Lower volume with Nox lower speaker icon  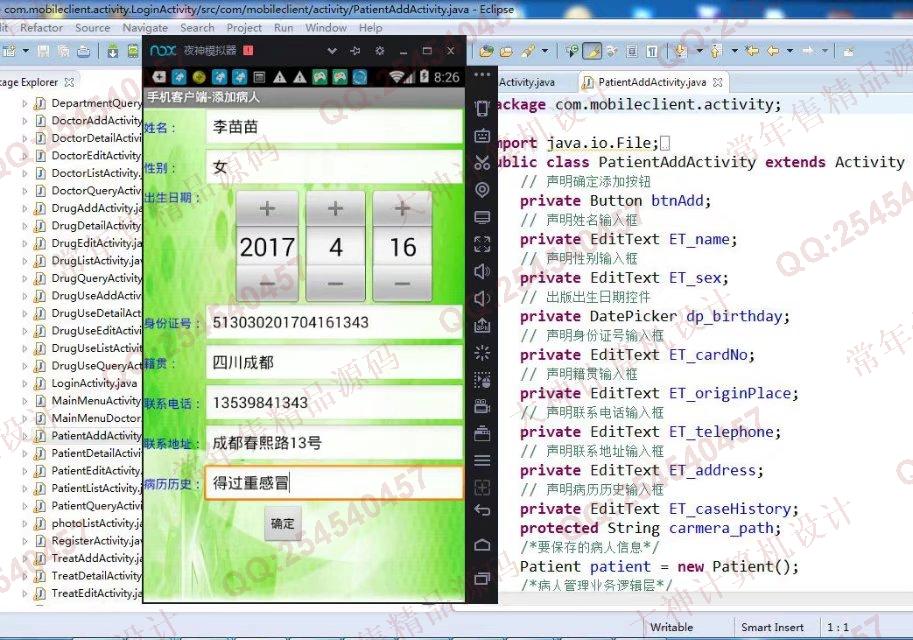[481, 299]
